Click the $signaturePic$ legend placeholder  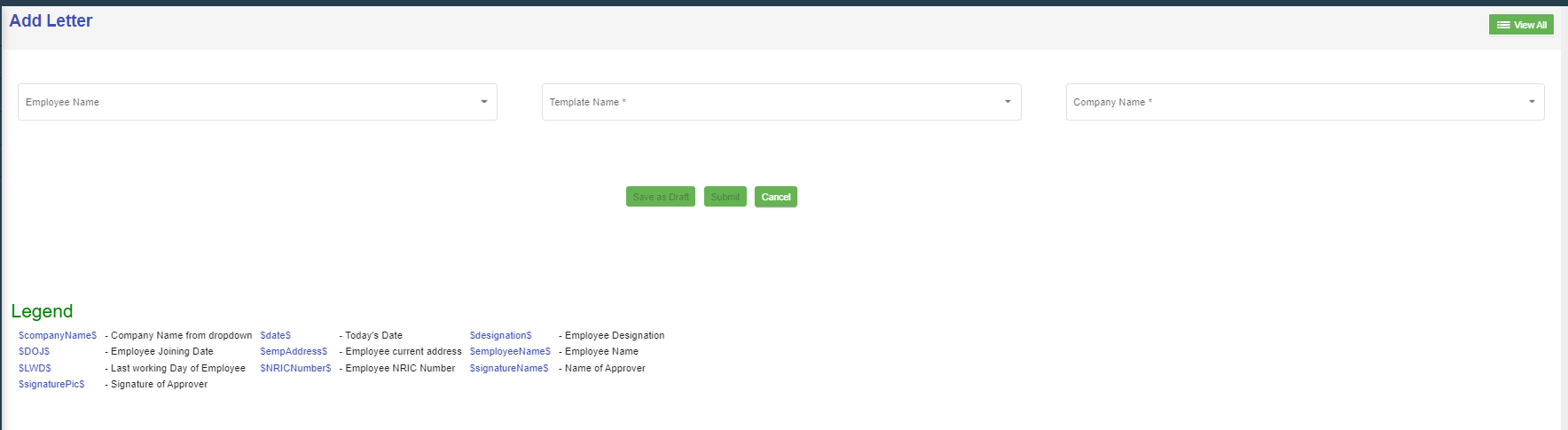[x=51, y=384]
